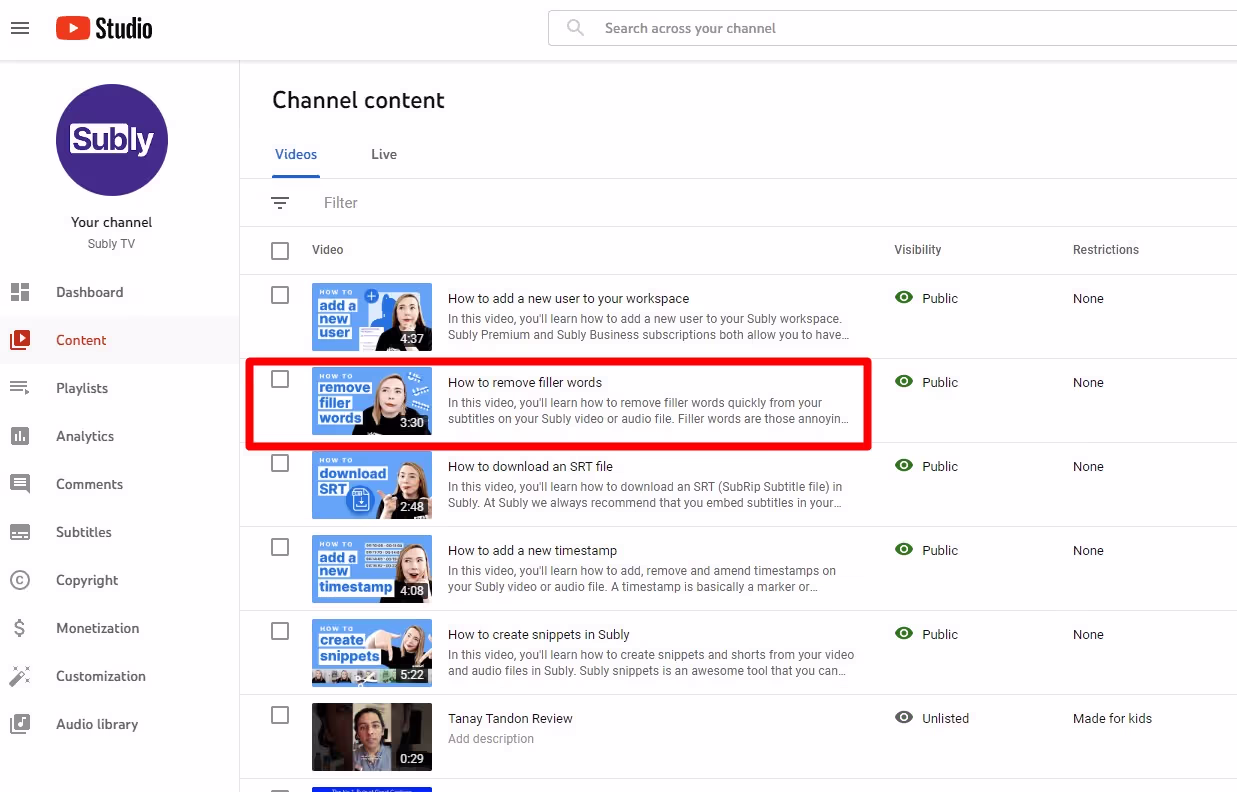
Task: Select checkbox for add new user video
Action: tap(280, 295)
